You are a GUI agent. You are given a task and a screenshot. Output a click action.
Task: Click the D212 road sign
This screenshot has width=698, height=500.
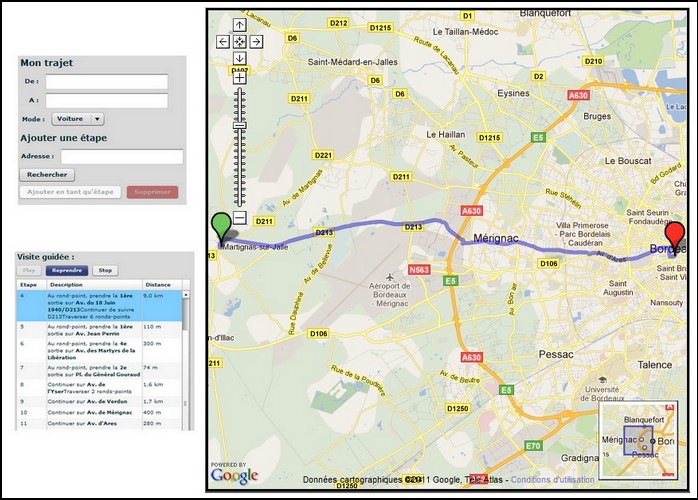339,23
